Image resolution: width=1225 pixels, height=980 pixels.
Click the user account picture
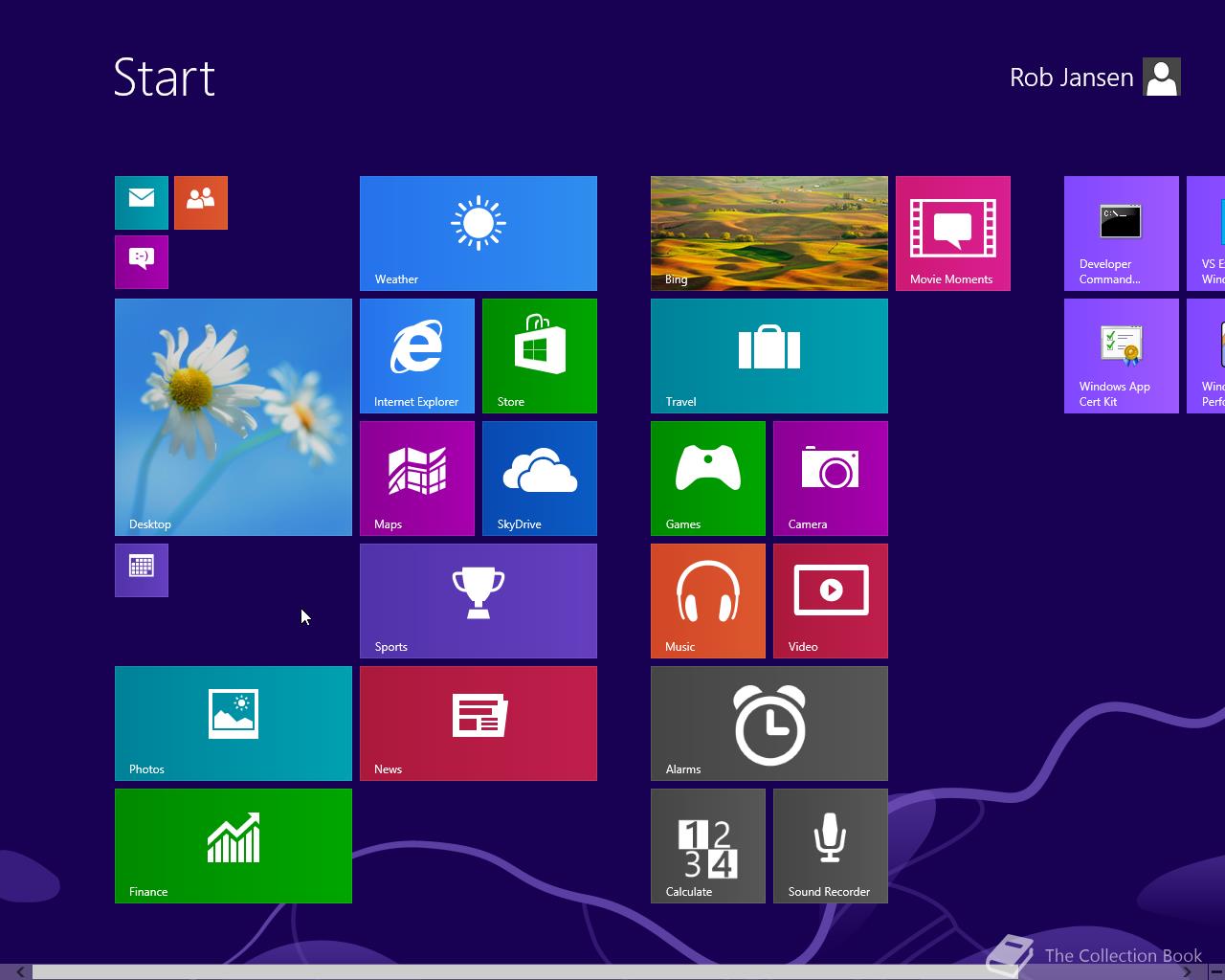(x=1162, y=78)
